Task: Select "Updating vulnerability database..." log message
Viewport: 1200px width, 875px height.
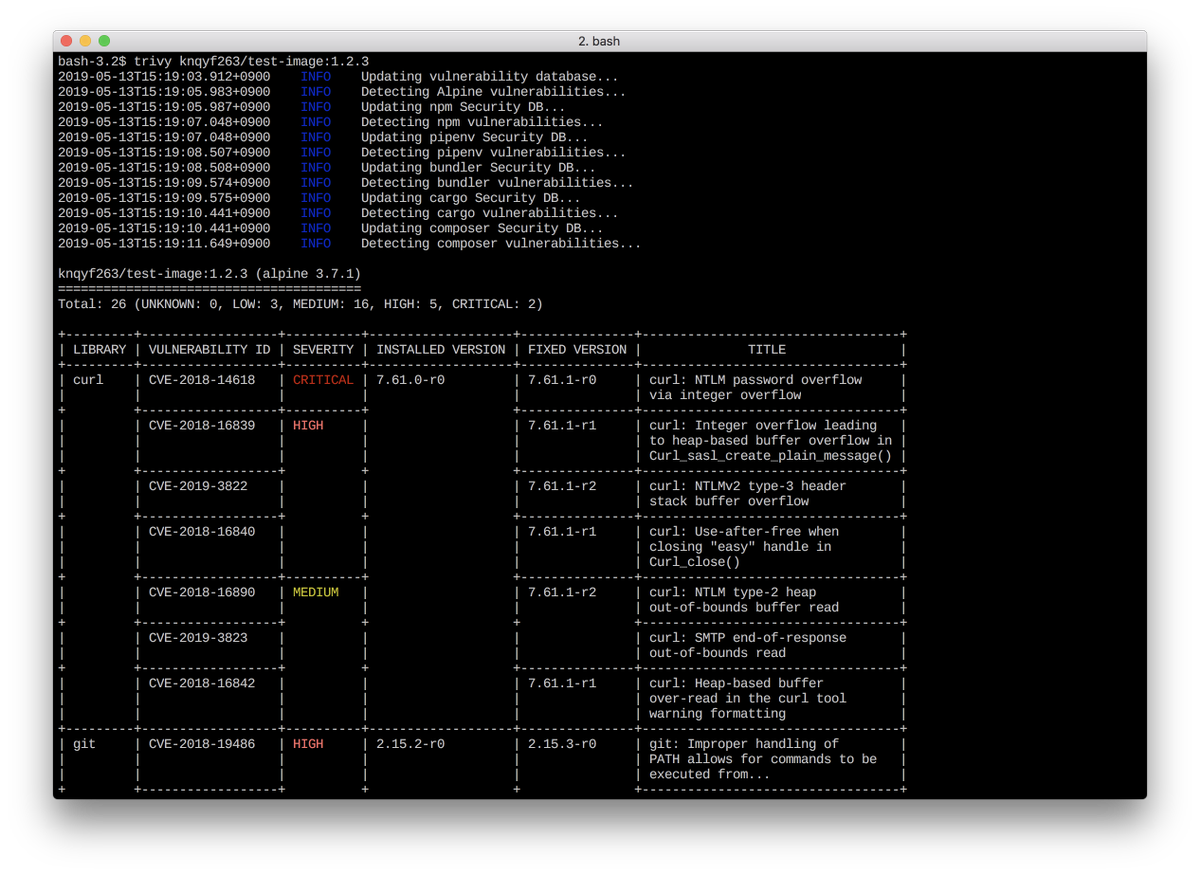Action: [490, 76]
